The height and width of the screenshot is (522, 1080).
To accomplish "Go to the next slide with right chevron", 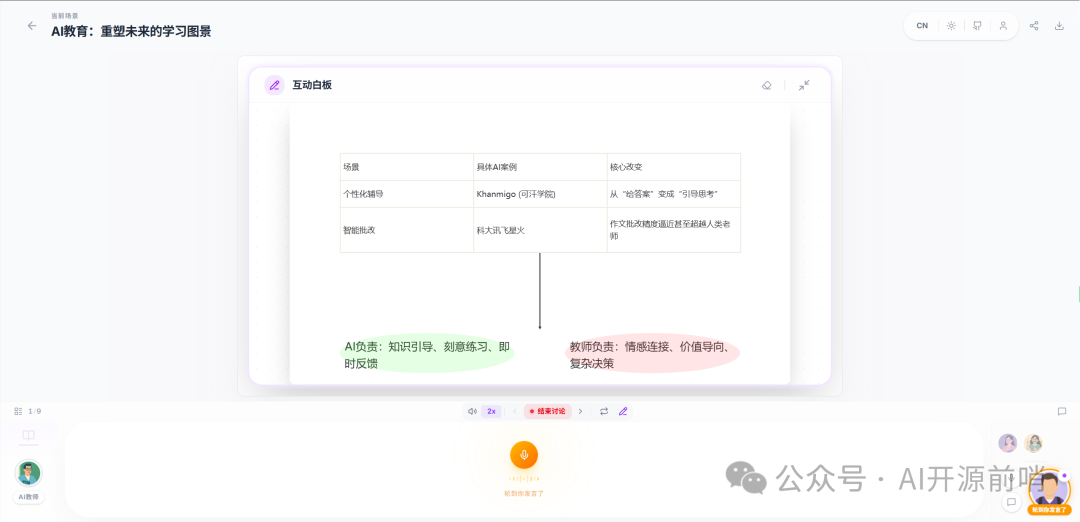I will click(x=580, y=411).
